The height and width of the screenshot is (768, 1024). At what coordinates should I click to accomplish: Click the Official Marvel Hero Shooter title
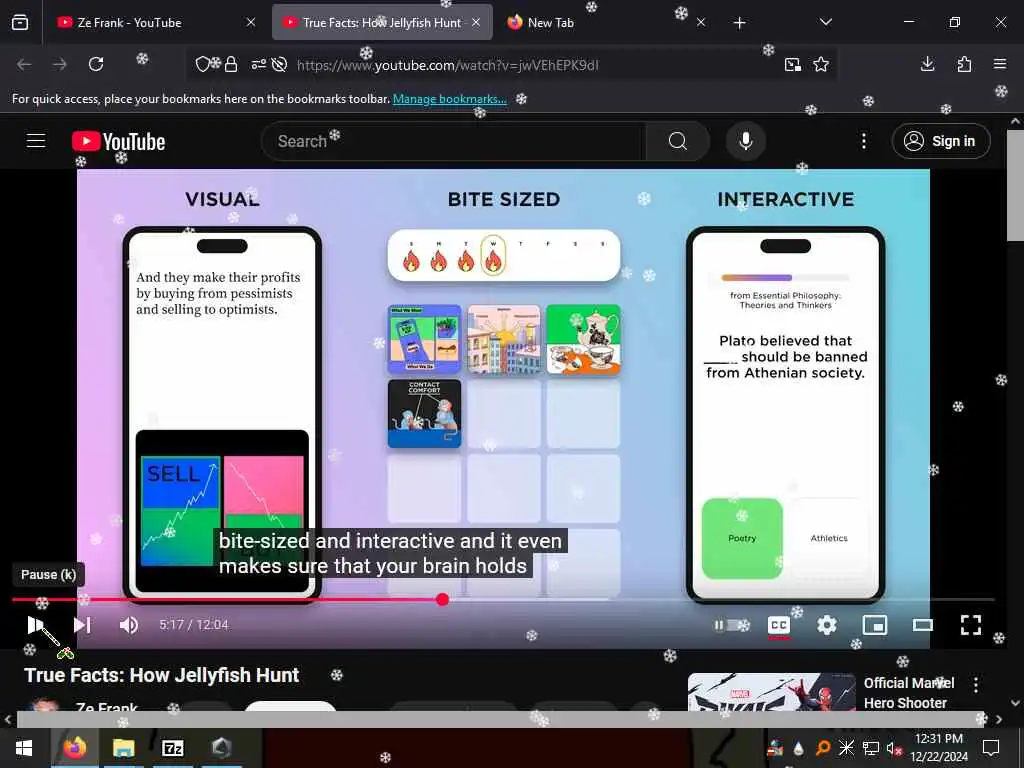click(909, 693)
